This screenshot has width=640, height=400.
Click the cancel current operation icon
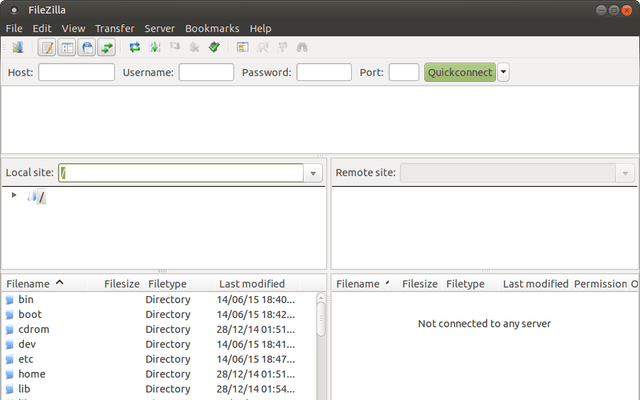175,47
